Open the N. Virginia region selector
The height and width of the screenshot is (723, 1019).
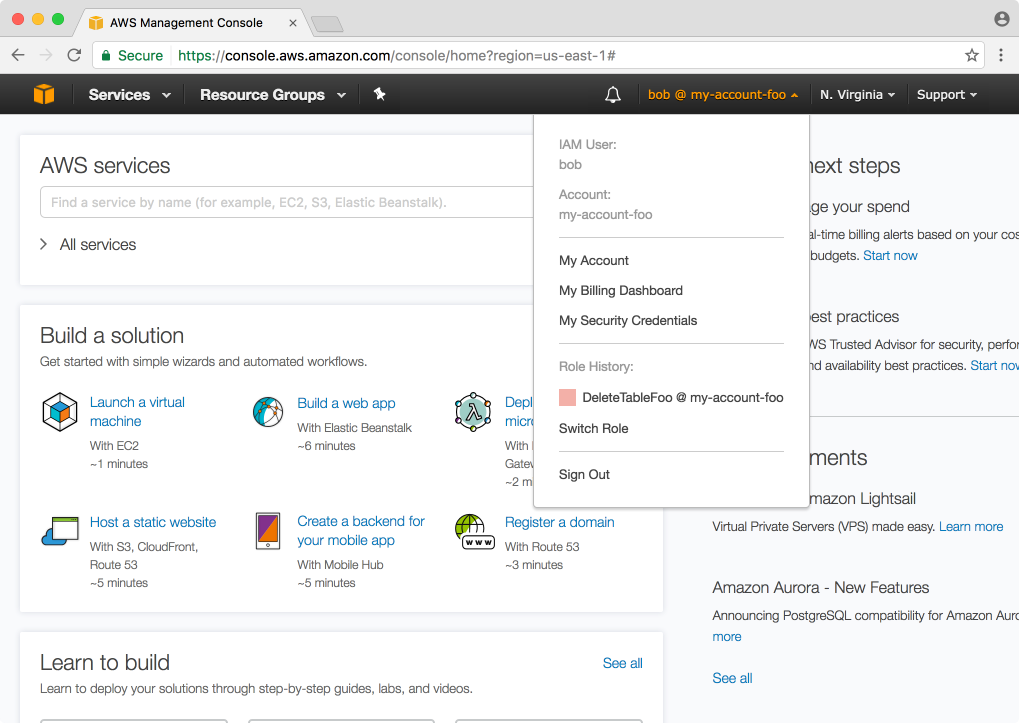pos(857,95)
